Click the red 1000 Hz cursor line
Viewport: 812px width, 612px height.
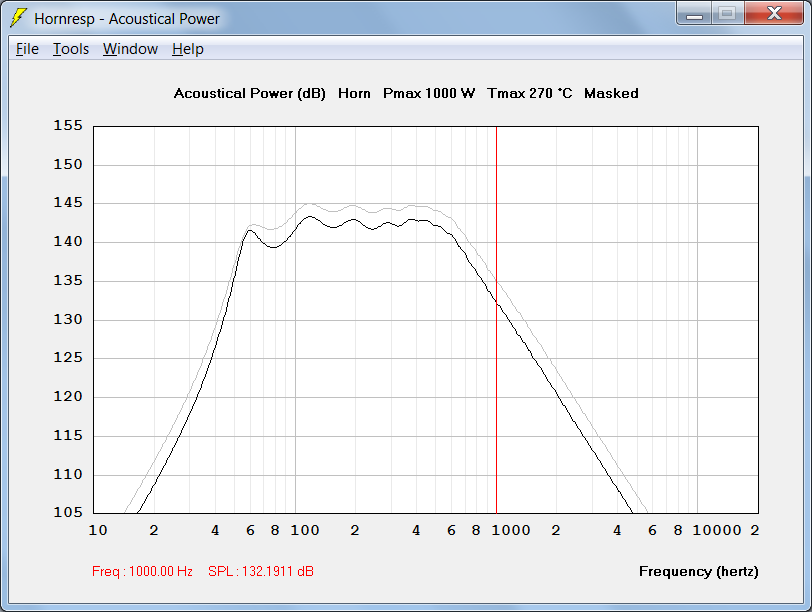(496, 320)
